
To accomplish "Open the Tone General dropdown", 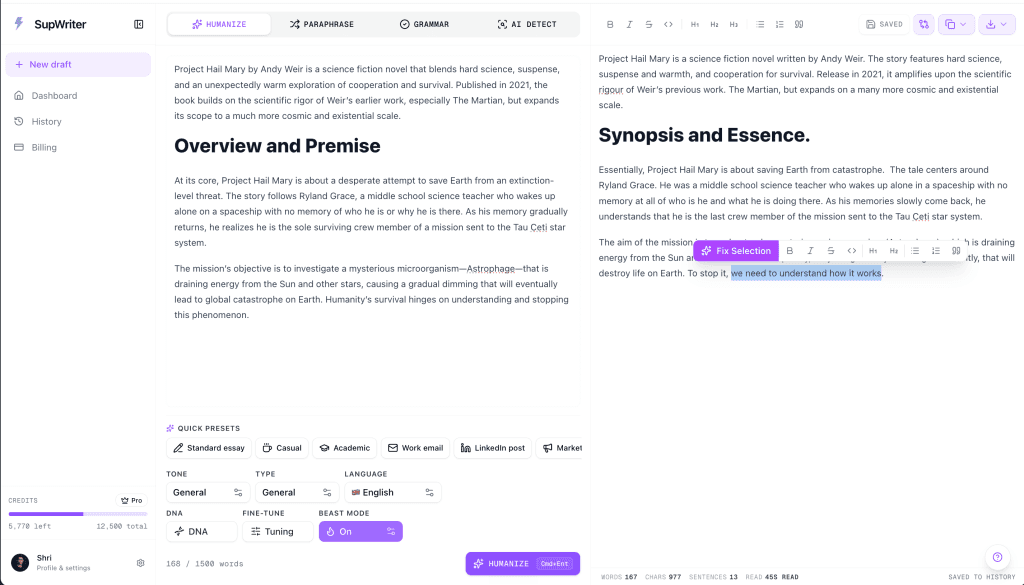I will pos(208,492).
